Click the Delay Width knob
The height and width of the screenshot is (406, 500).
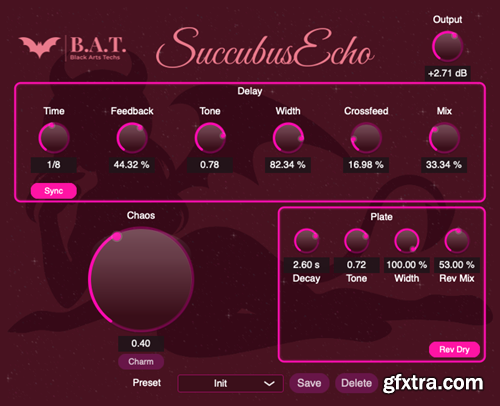click(288, 138)
